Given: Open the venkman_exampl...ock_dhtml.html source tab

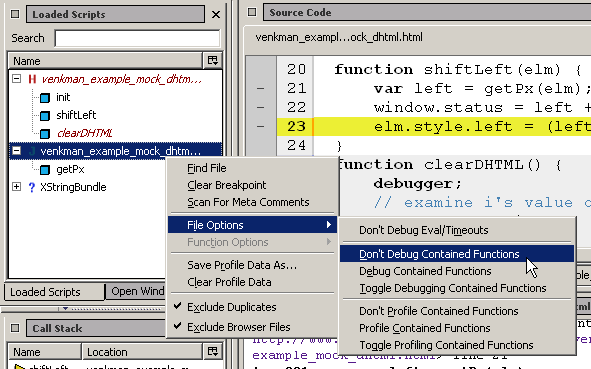Looking at the screenshot, I should [x=339, y=37].
